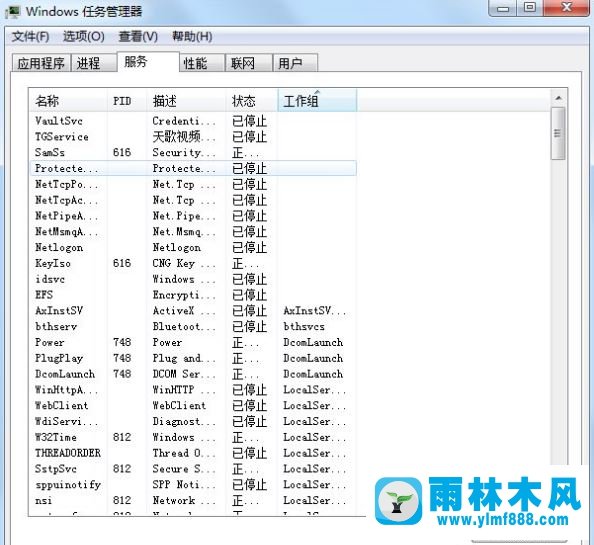
Task: Maximize the Task Manager window
Action: pos(530,8)
